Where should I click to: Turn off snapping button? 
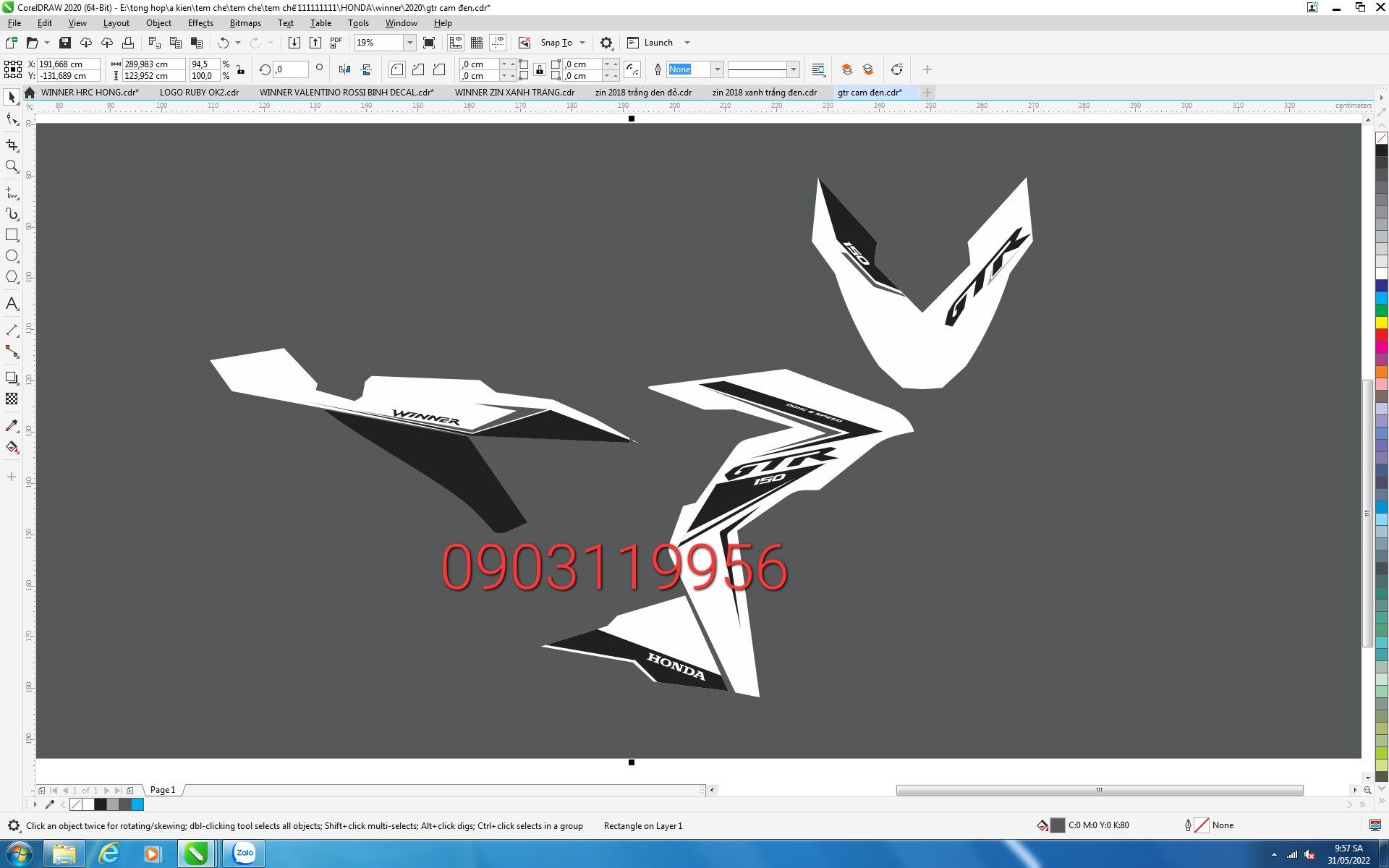click(524, 43)
